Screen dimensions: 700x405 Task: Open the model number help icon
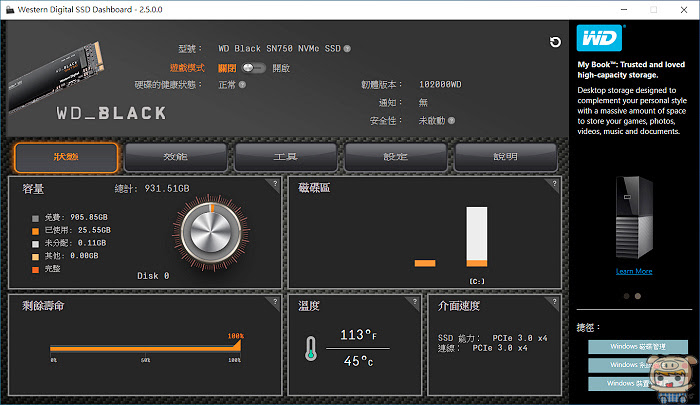click(347, 48)
